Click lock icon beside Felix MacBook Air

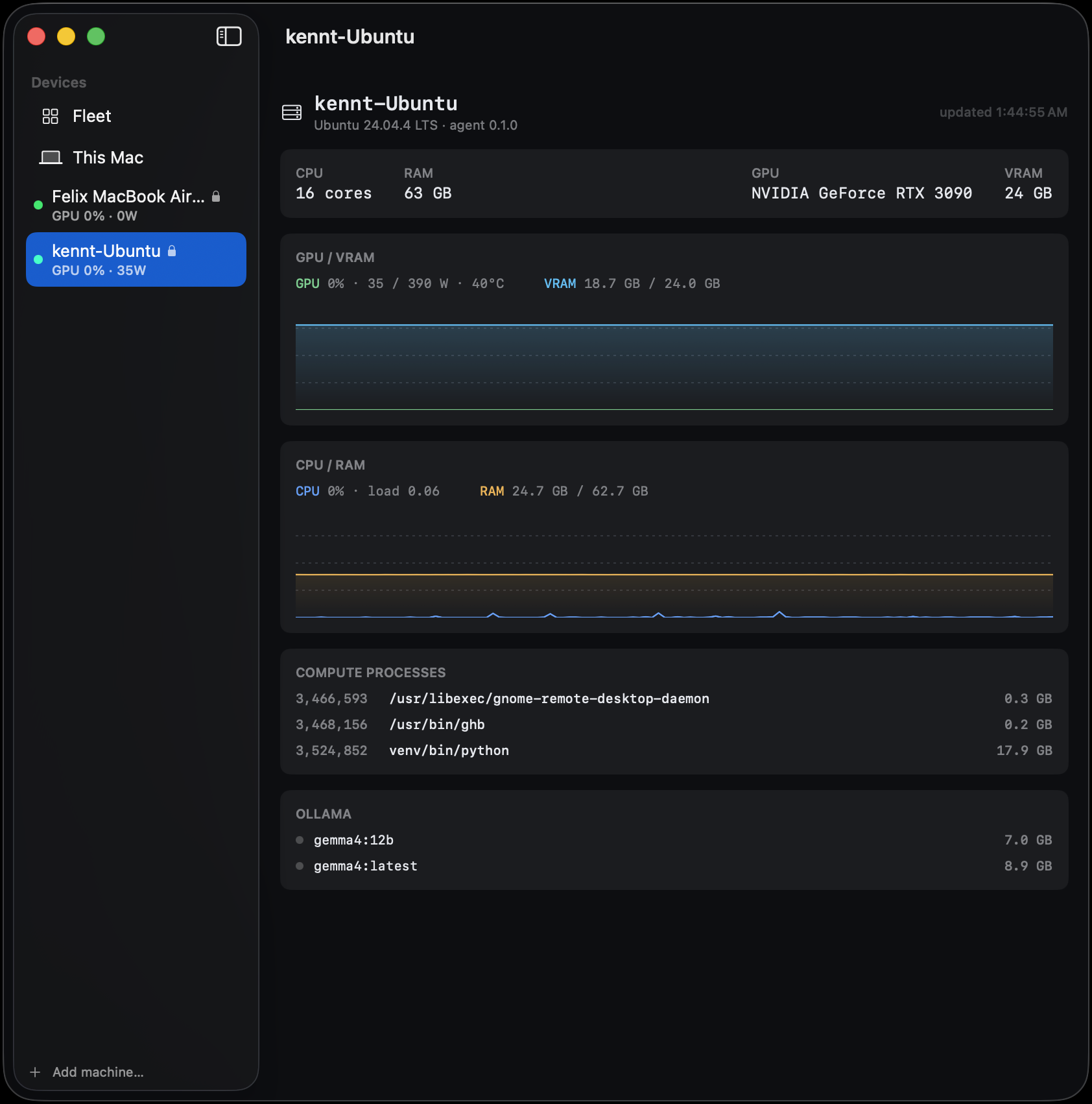(x=216, y=197)
